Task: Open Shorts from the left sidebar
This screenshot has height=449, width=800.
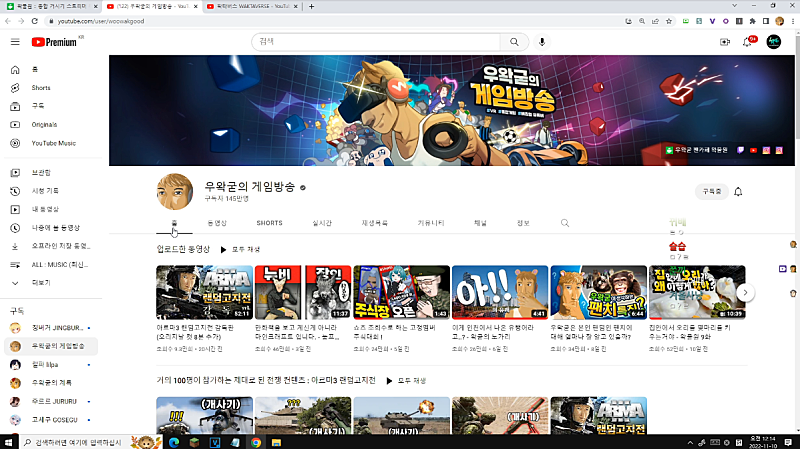Action: (40, 88)
